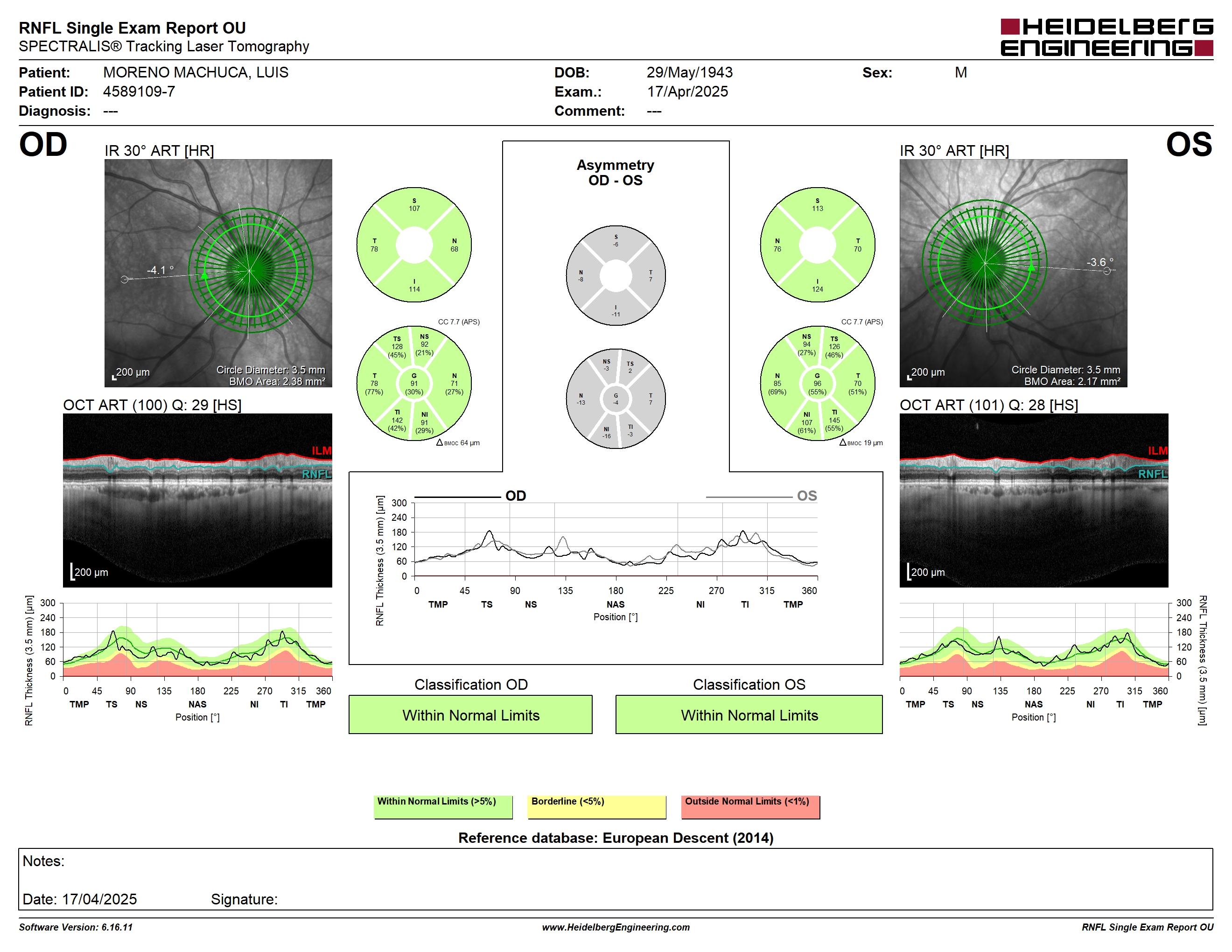The width and height of the screenshot is (1232, 952).
Task: Click the OS OCT B-scan image
Action: (x=1034, y=500)
